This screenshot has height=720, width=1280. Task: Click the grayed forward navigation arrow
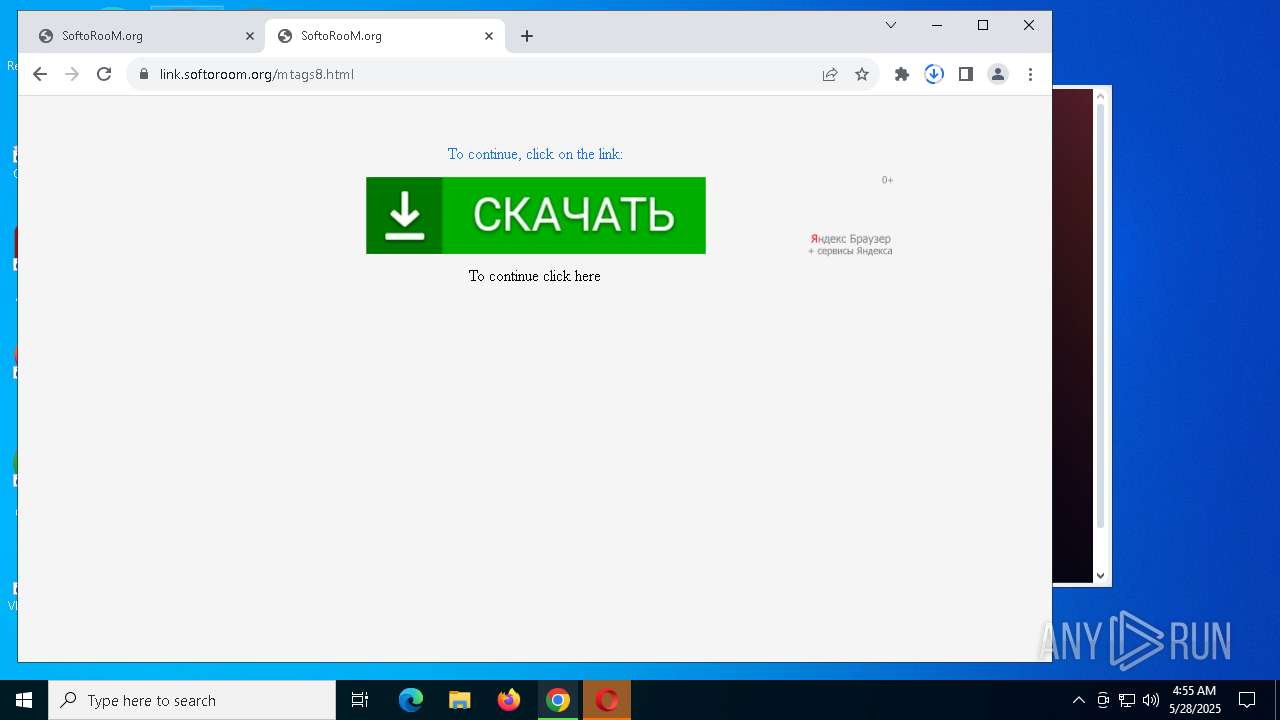[x=72, y=74]
